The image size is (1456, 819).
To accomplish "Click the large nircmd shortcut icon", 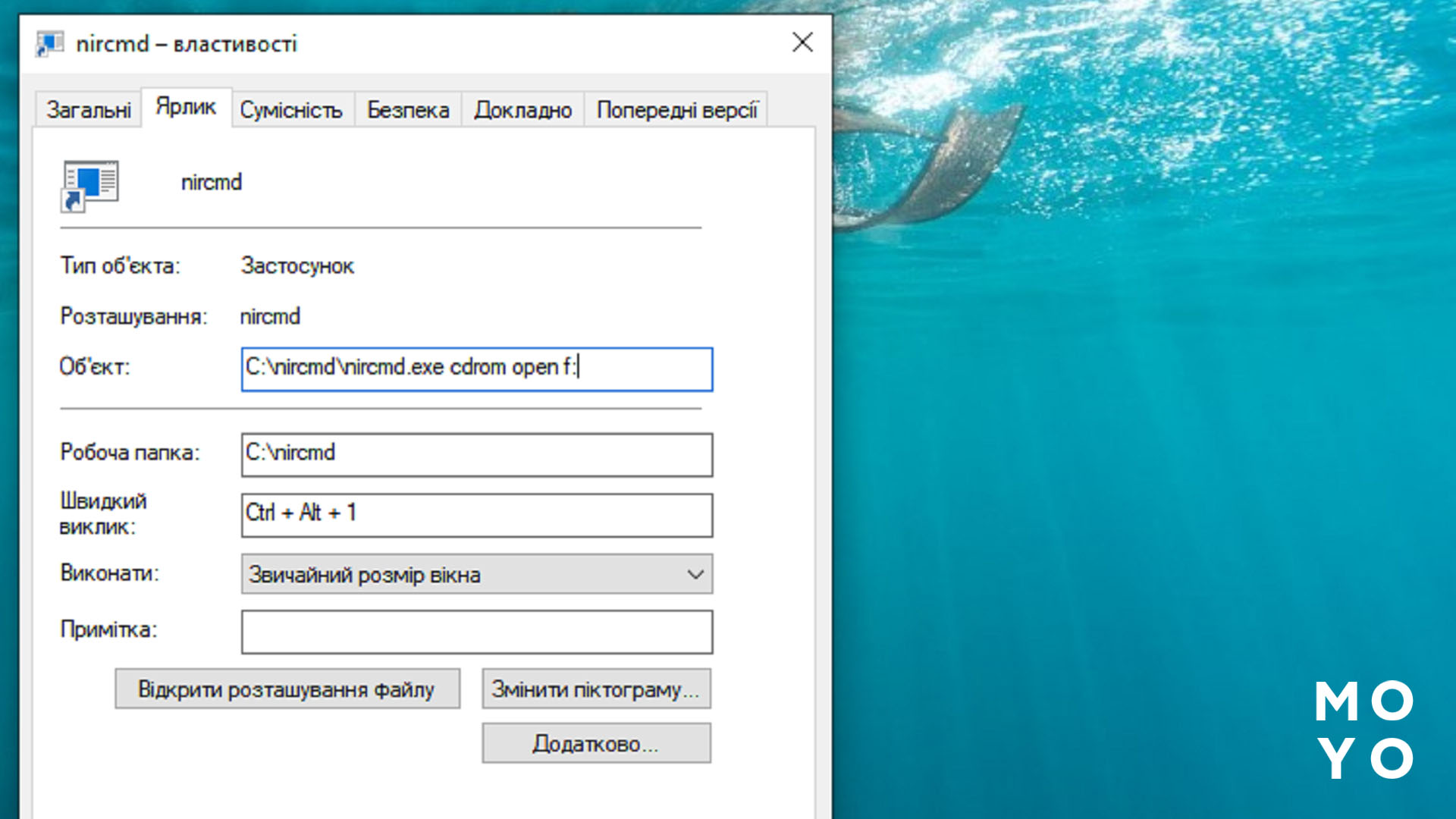I will pos(89,186).
